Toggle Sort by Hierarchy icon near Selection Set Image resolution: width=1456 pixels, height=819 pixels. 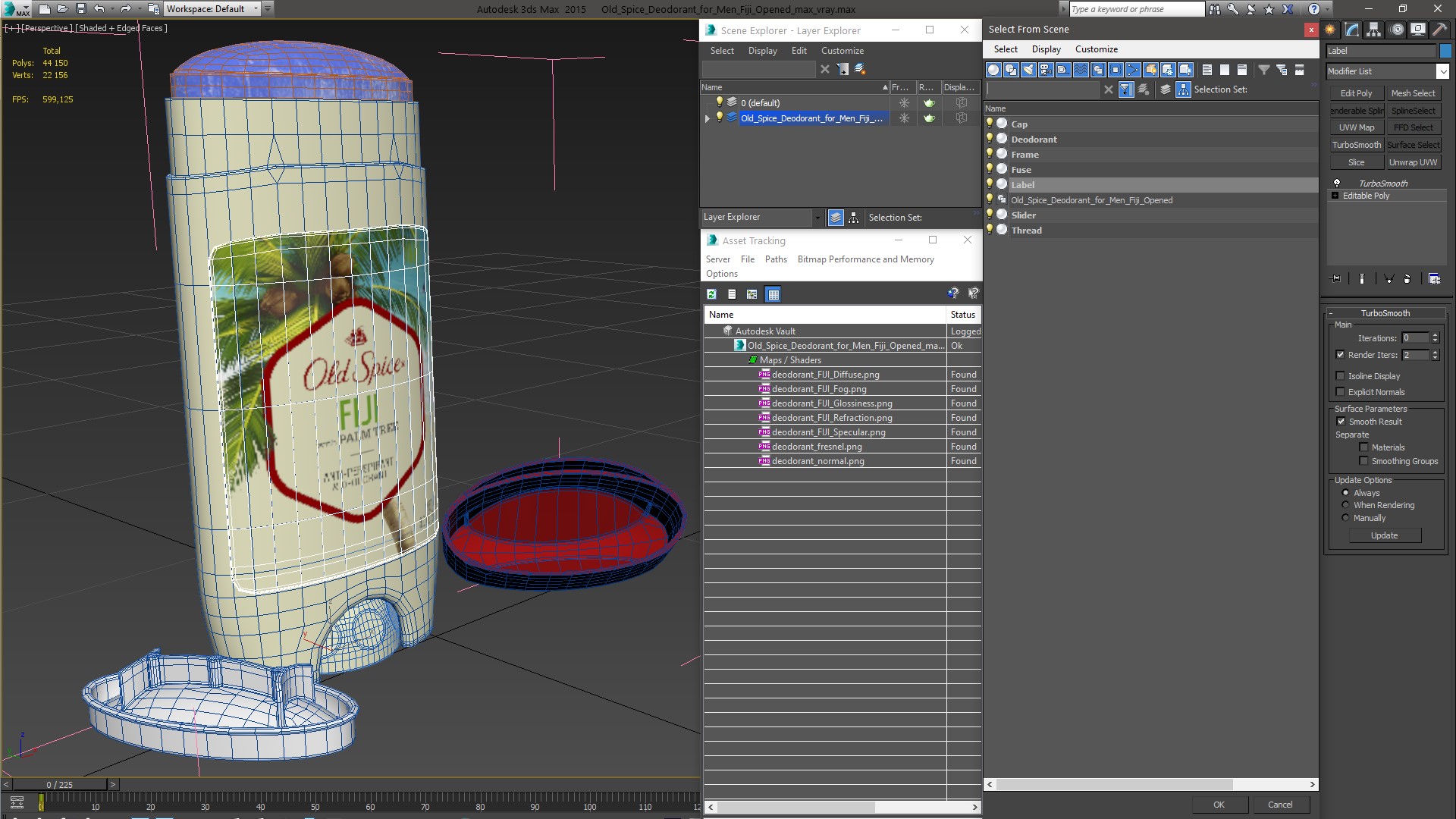point(1183,89)
